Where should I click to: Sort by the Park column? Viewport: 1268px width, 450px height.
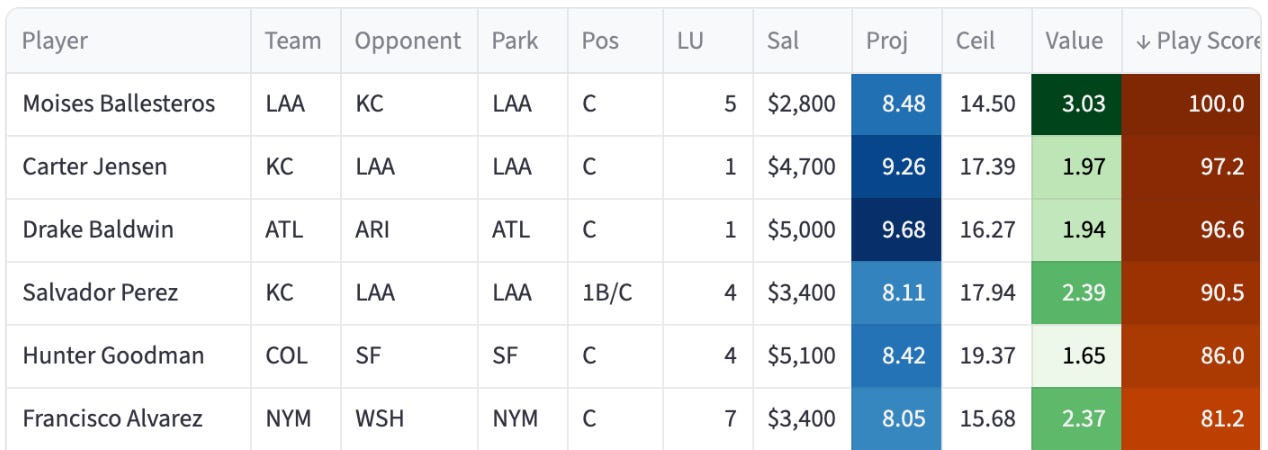click(x=514, y=41)
